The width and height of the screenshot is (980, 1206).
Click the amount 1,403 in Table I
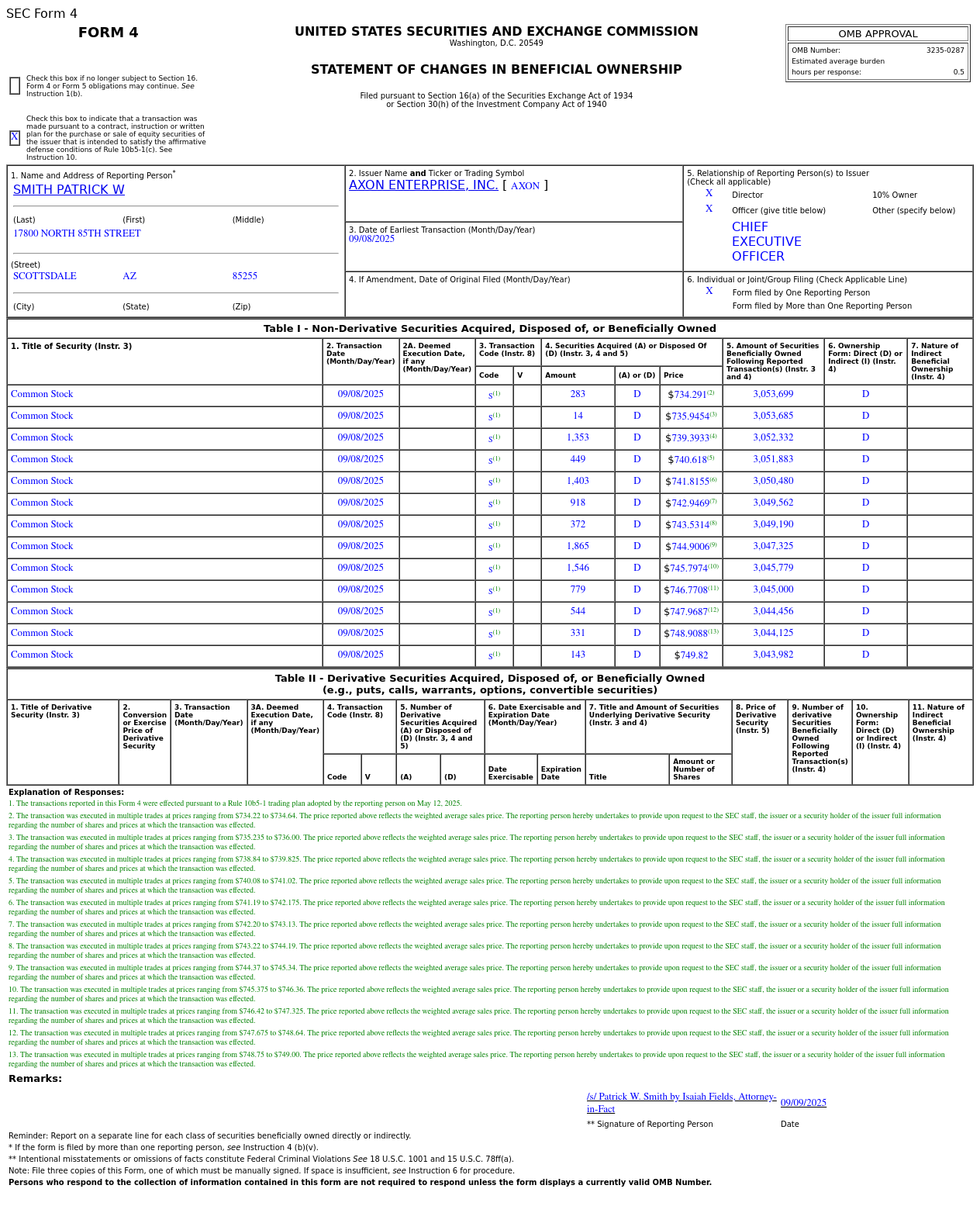[x=578, y=481]
